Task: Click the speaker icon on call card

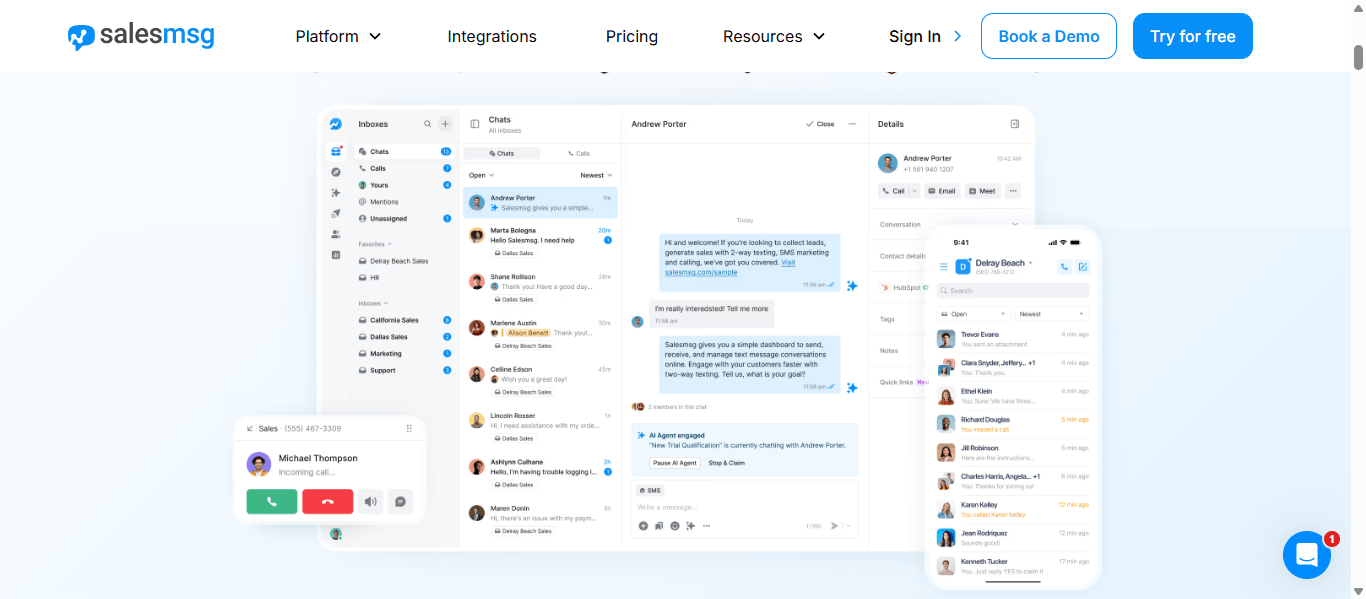Action: [x=371, y=501]
